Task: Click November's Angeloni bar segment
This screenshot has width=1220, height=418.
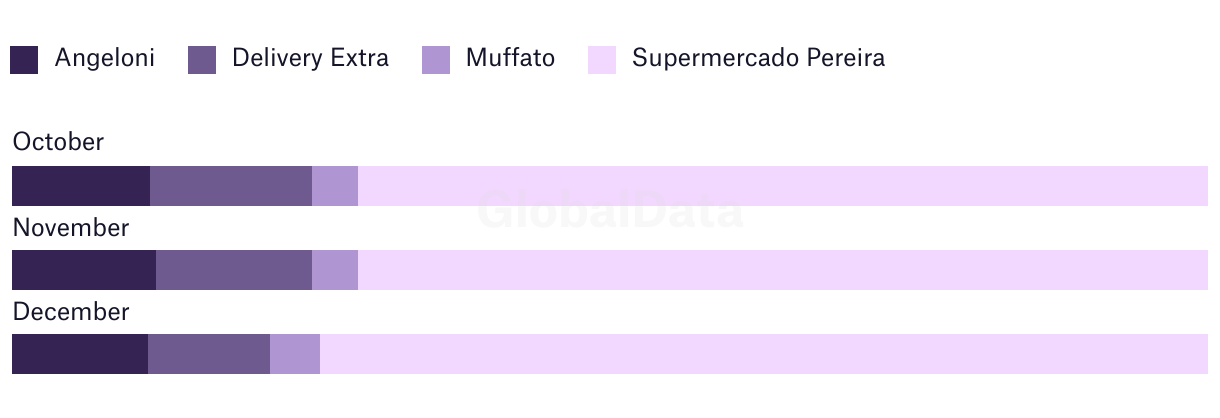Action: [x=84, y=270]
